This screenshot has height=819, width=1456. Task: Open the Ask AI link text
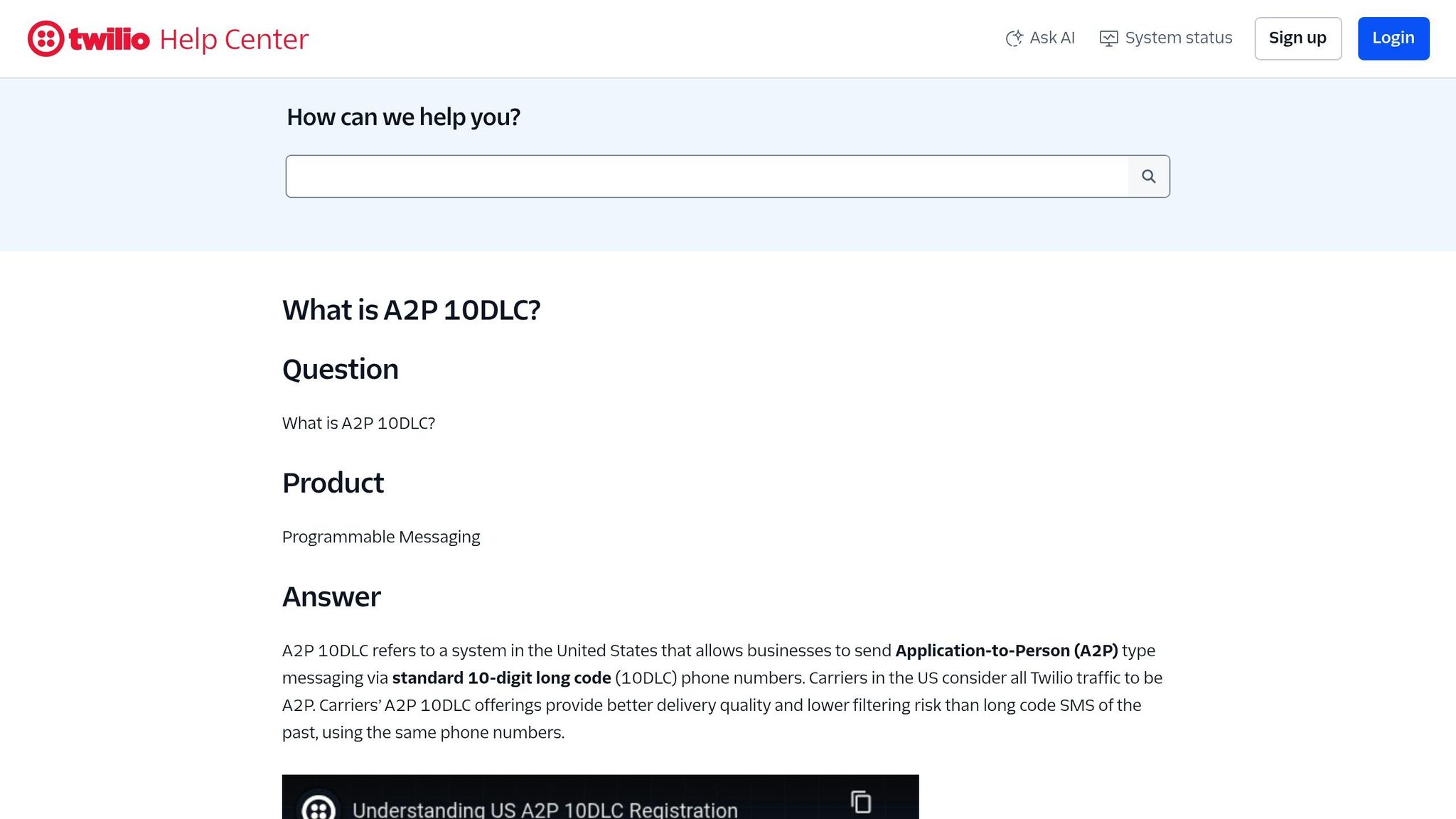pyautogui.click(x=1052, y=38)
